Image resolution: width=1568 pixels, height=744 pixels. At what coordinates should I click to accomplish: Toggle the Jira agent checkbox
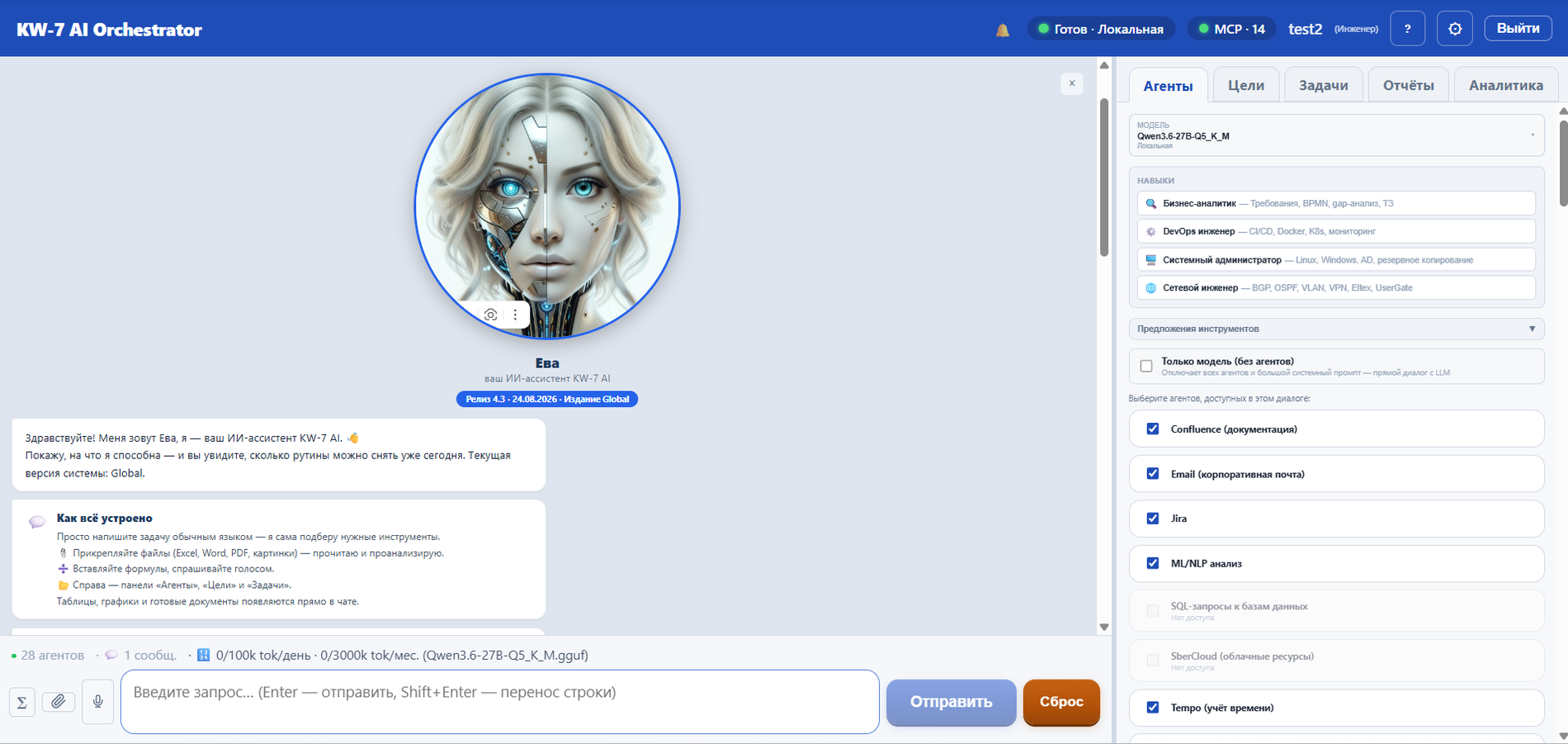point(1153,519)
